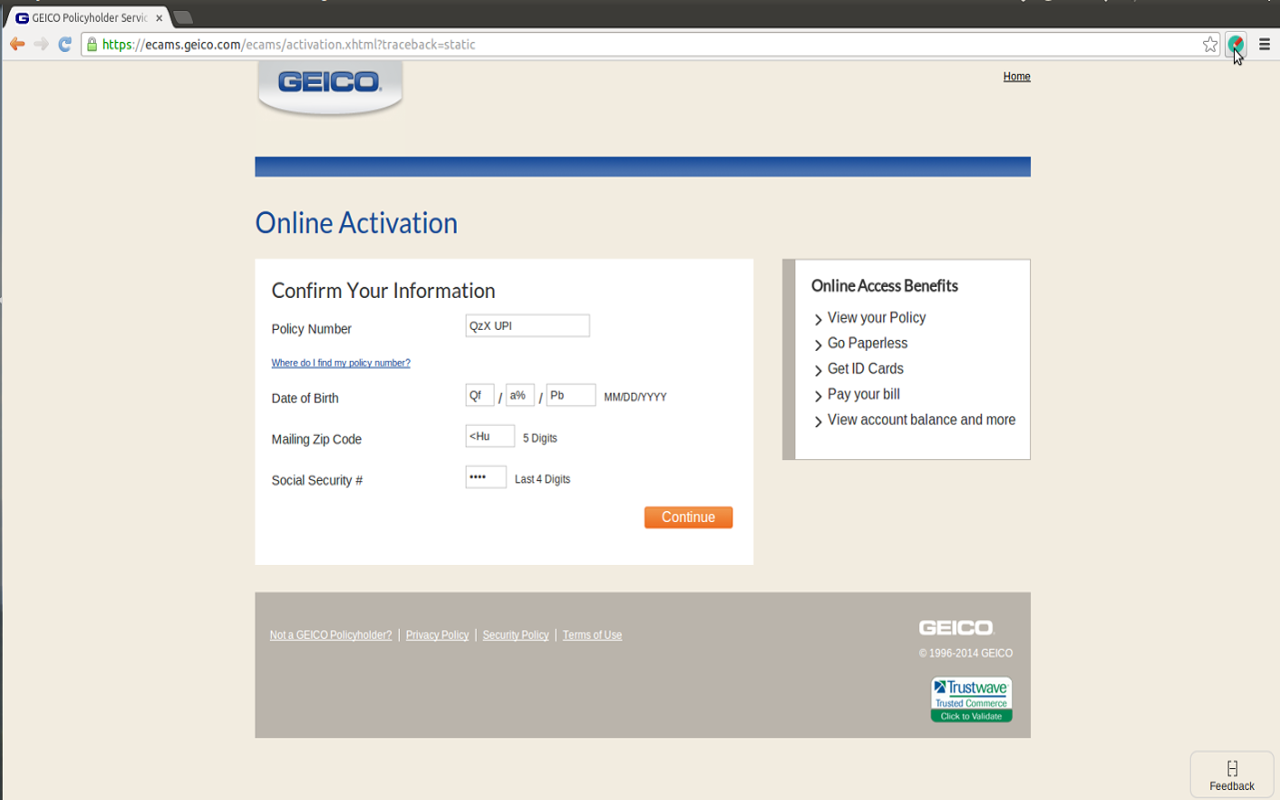Image resolution: width=1280 pixels, height=800 pixels.
Task: Click the browser forward arrow
Action: tap(41, 44)
